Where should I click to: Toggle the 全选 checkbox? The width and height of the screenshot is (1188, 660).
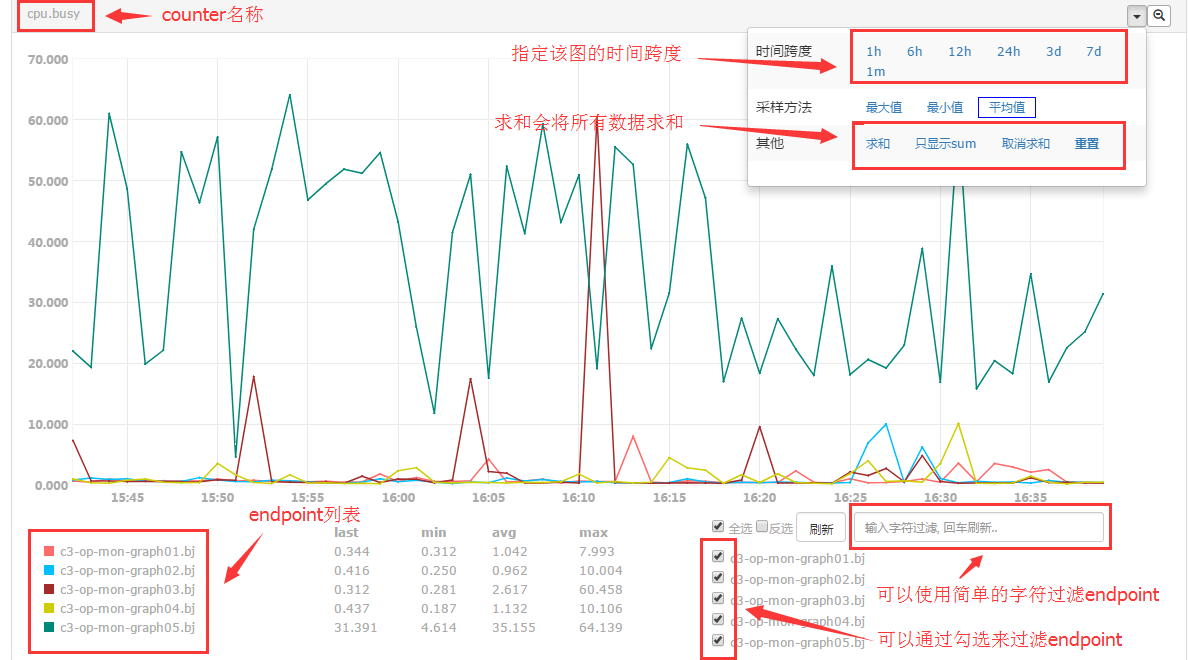pyautogui.click(x=718, y=527)
